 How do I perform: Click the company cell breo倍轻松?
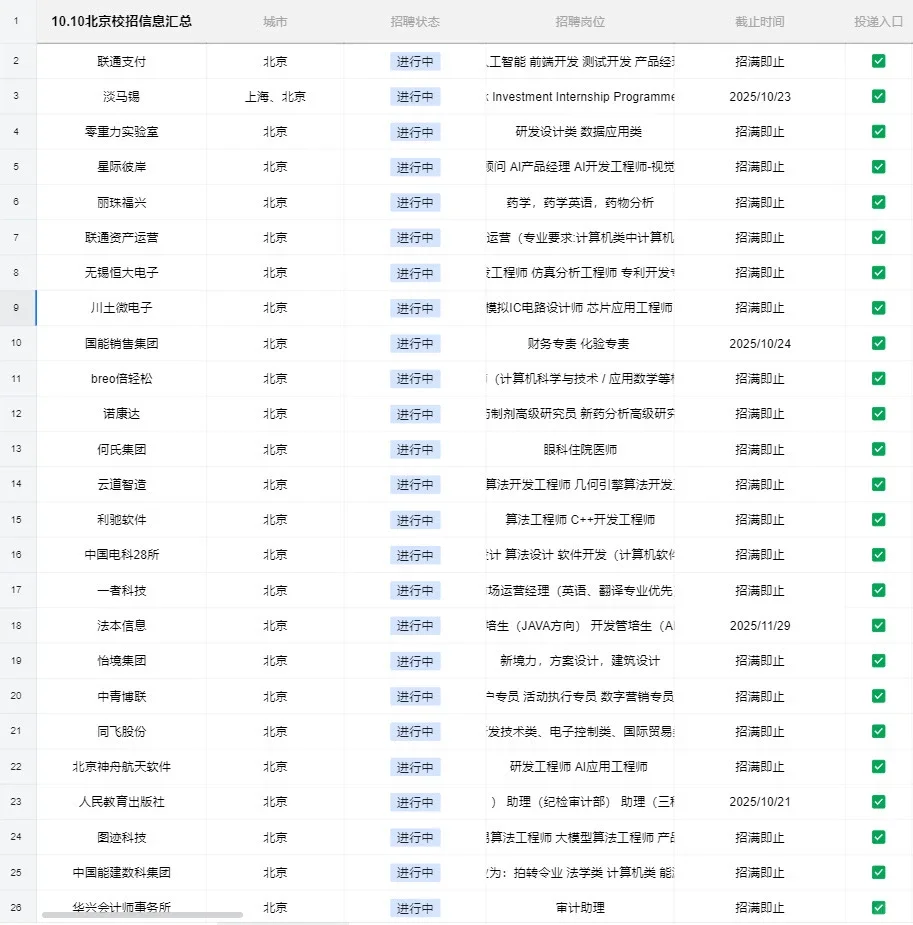tap(121, 379)
